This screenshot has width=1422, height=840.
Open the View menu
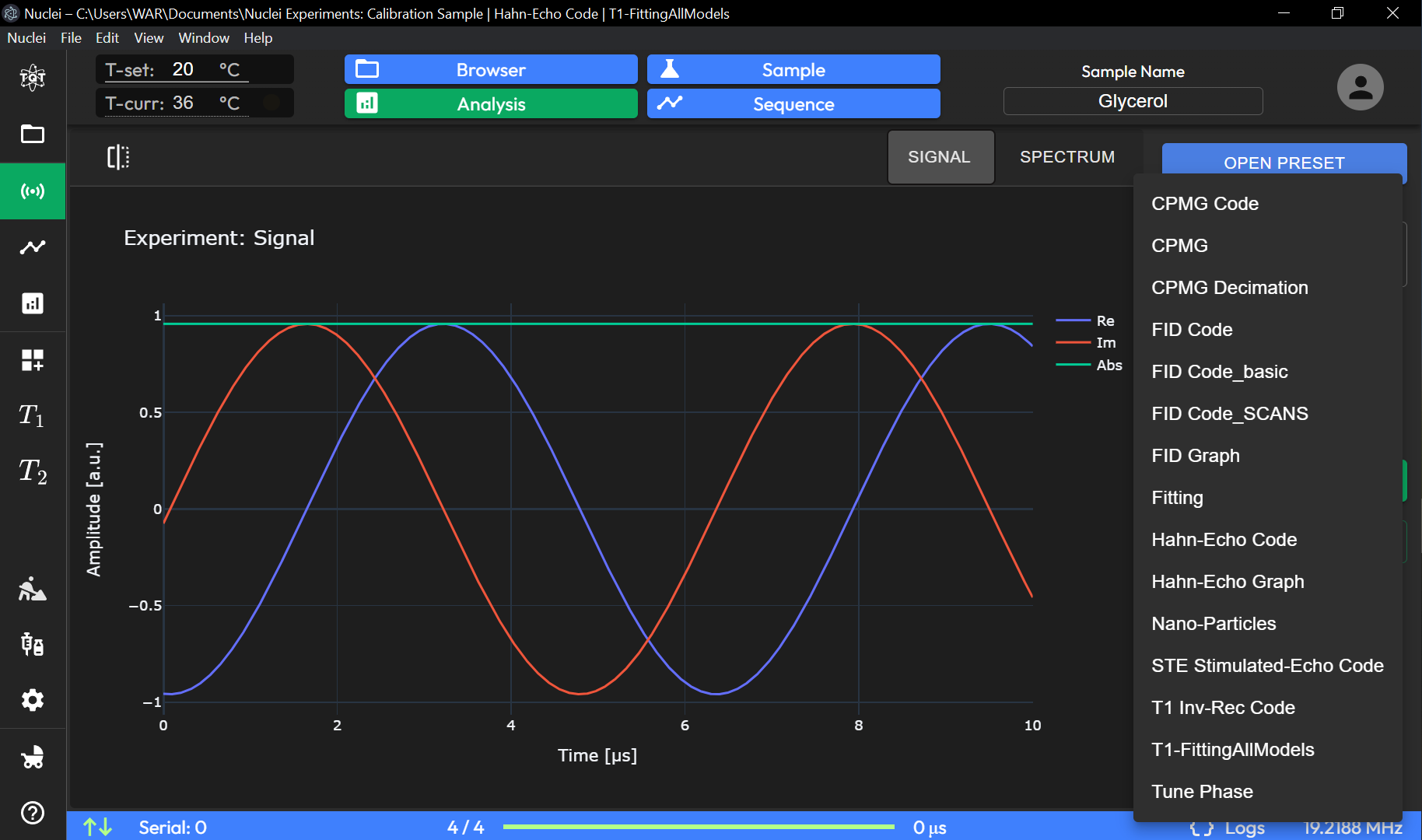click(x=149, y=38)
